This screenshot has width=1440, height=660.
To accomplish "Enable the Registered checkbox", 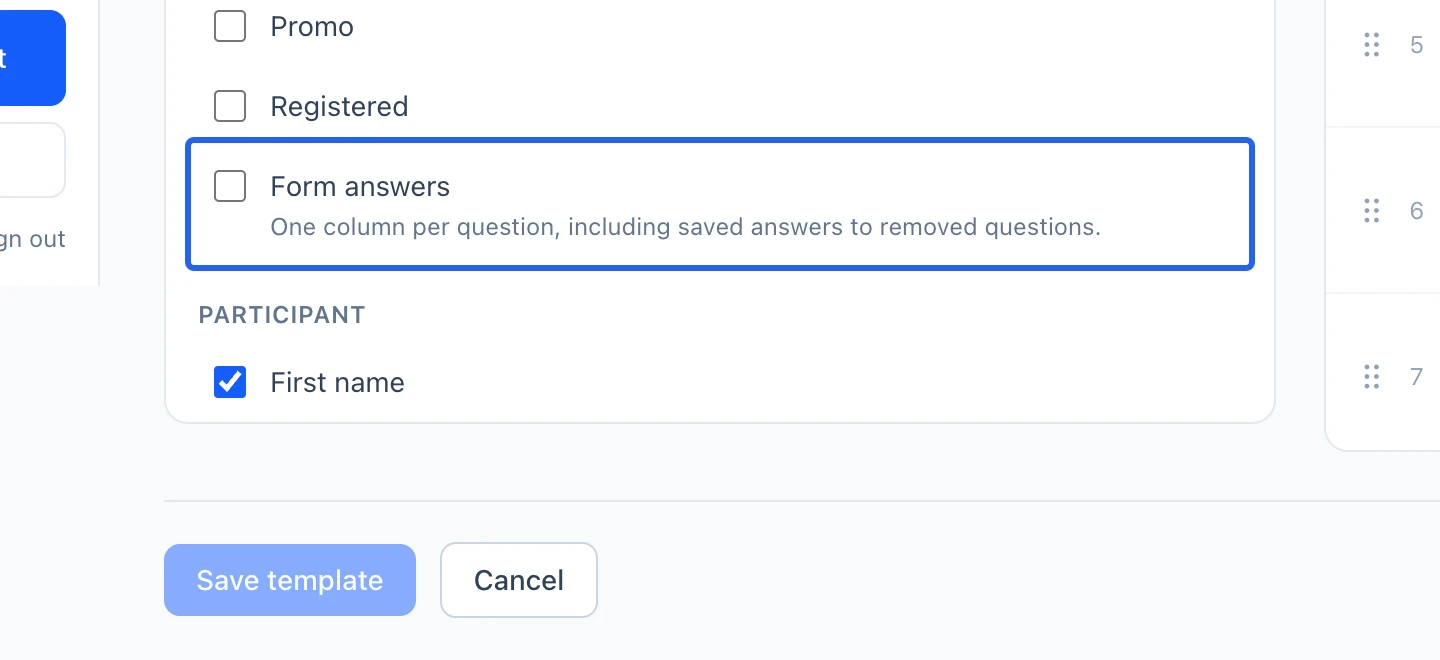I will tap(230, 106).
